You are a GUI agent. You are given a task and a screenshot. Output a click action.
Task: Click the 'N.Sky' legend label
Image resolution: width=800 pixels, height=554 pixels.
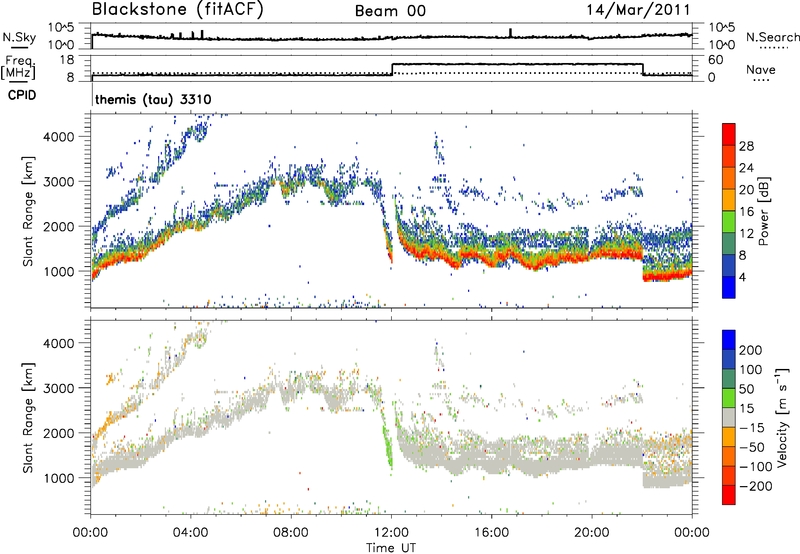(19, 38)
